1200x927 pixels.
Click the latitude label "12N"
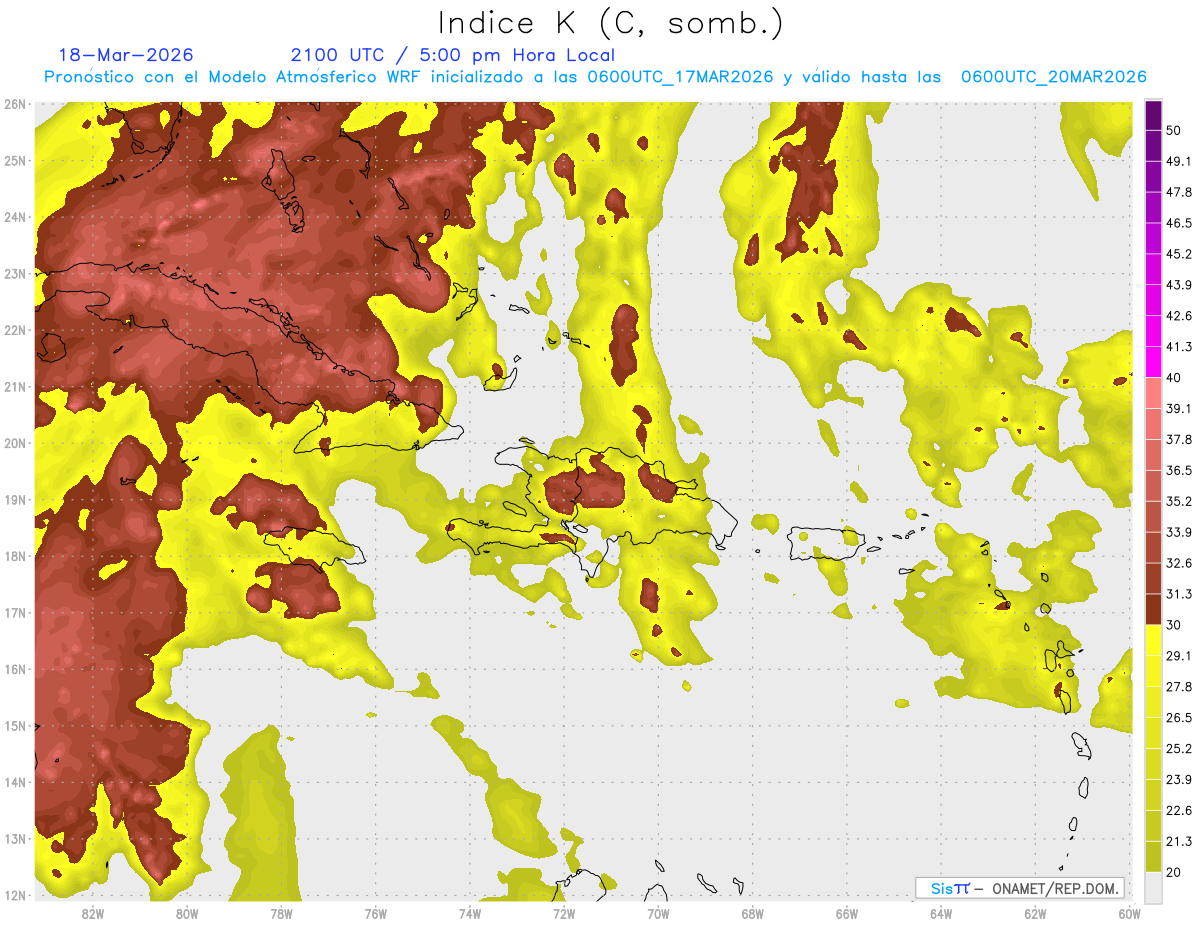[15, 895]
